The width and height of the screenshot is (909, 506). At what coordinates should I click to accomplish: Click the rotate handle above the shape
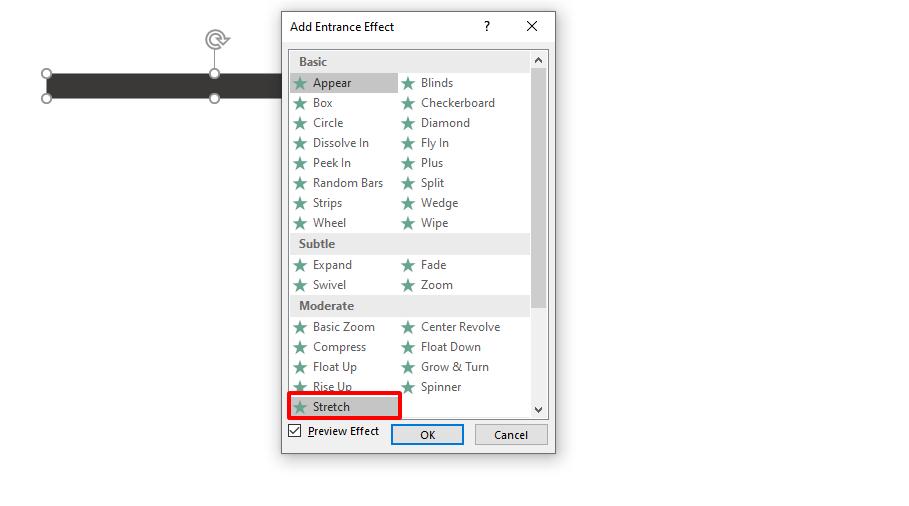pos(216,40)
